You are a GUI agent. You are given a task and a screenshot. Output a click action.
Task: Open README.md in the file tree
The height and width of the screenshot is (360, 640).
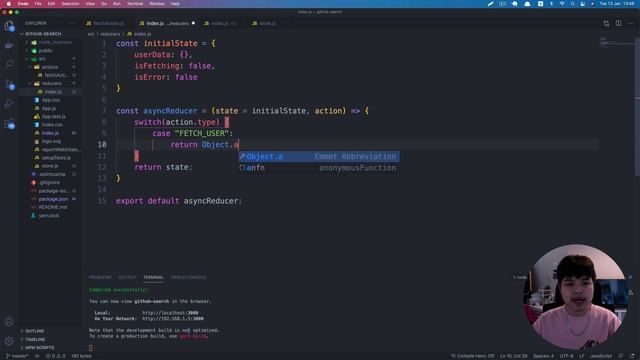click(52, 207)
